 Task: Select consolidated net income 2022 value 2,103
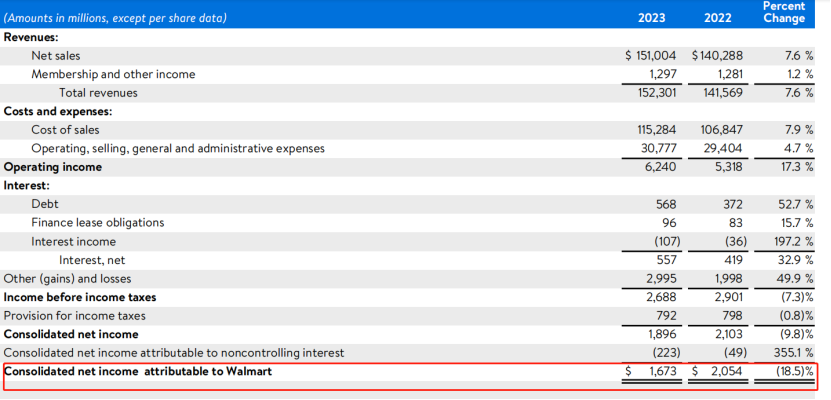click(728, 334)
